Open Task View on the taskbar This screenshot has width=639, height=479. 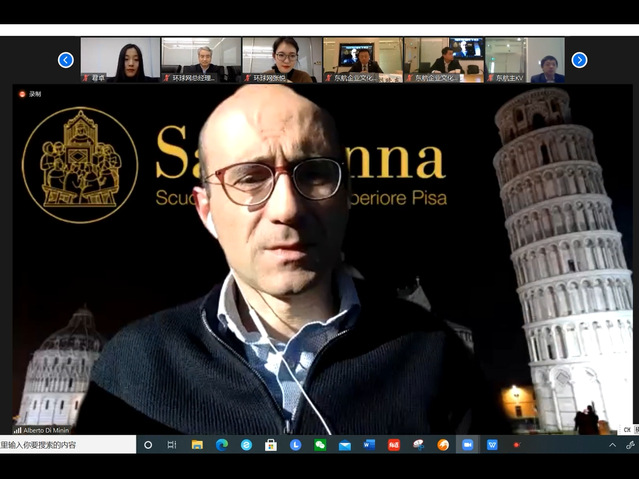click(x=172, y=445)
